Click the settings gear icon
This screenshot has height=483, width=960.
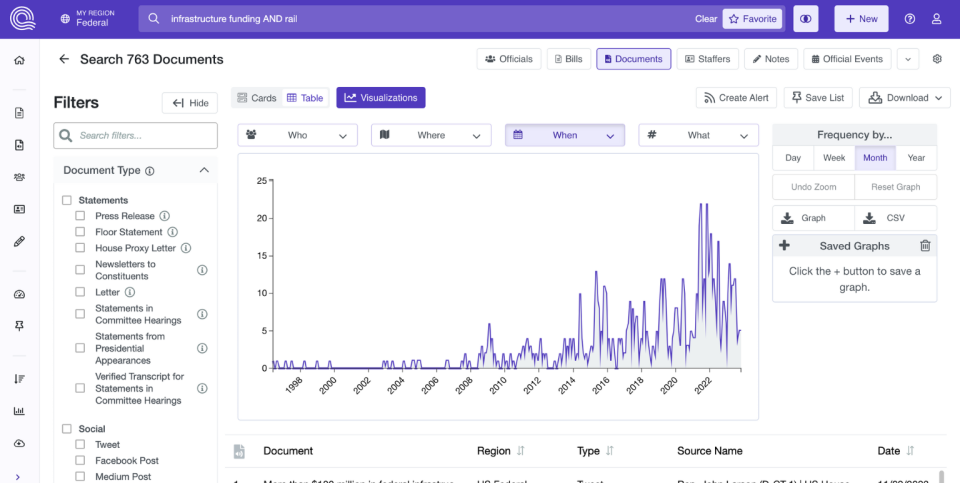937,59
